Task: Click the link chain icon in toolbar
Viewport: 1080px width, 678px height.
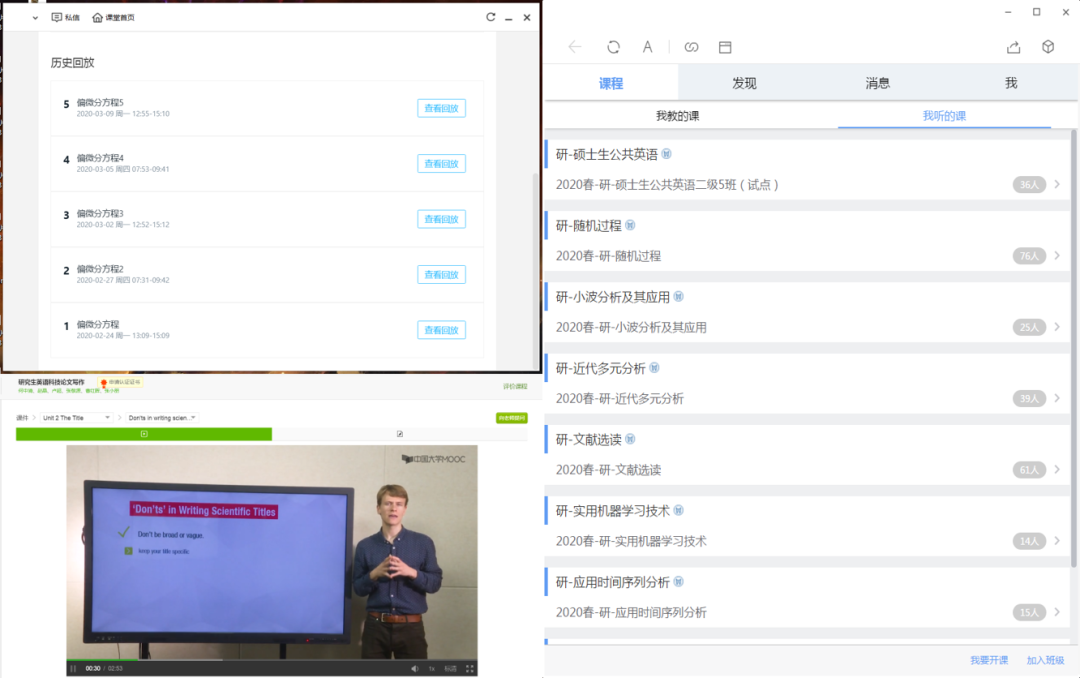Action: (x=691, y=47)
